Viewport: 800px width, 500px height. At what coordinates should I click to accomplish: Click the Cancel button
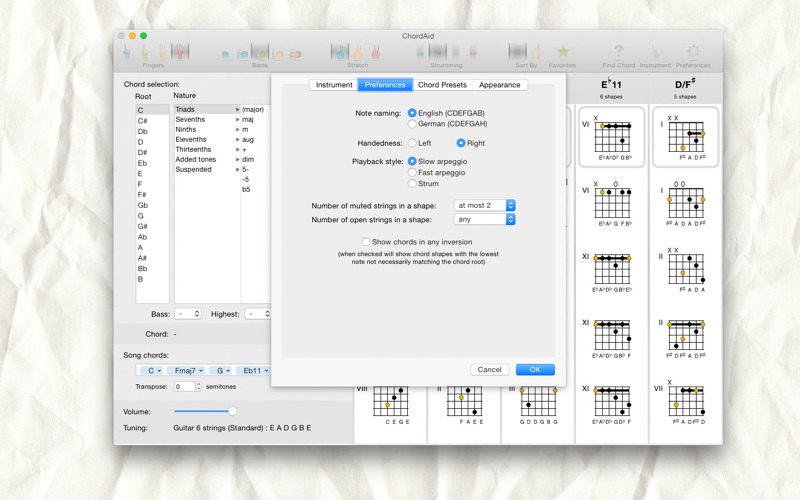pyautogui.click(x=489, y=369)
